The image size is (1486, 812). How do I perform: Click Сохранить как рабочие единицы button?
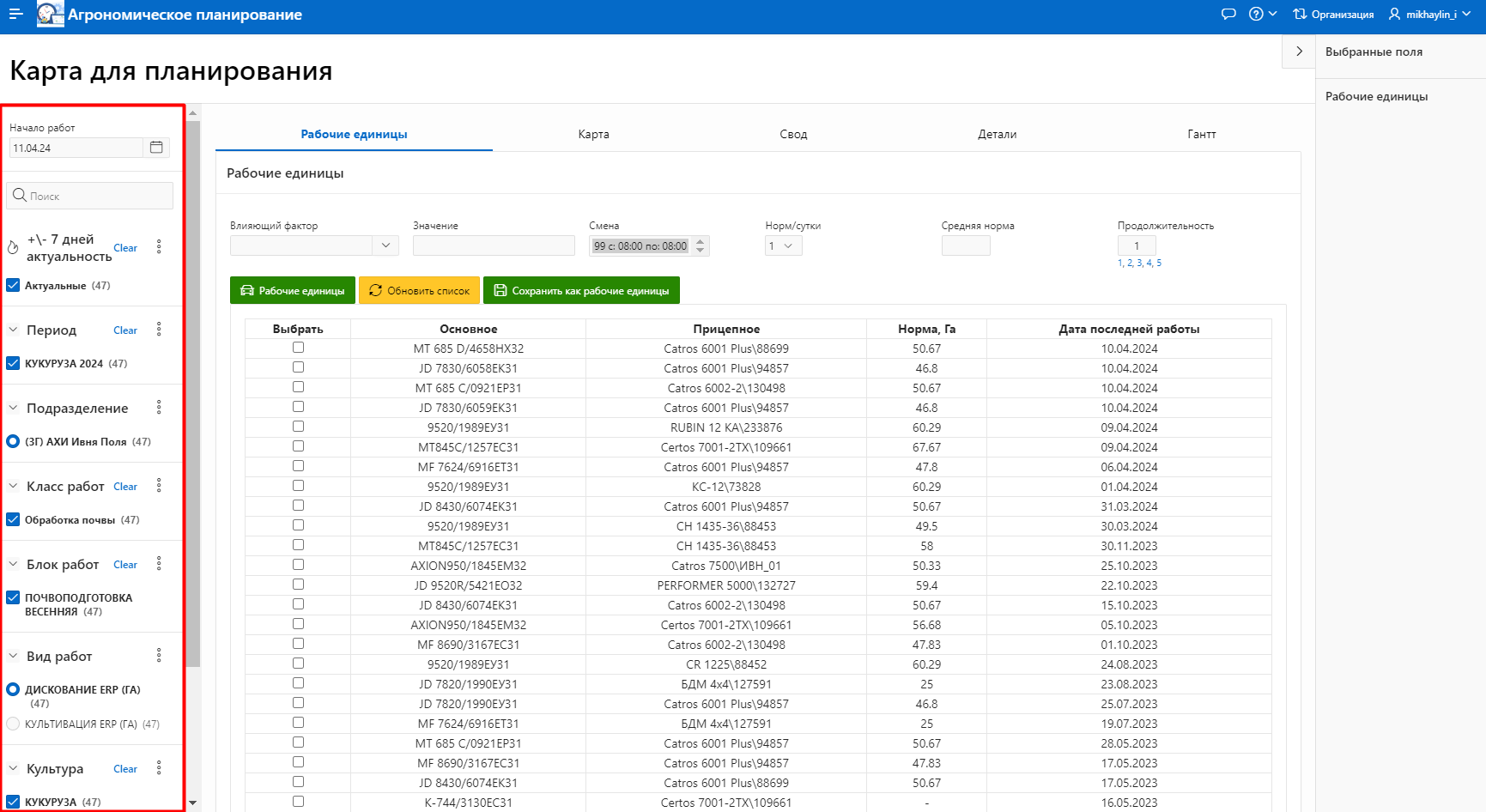tap(581, 291)
